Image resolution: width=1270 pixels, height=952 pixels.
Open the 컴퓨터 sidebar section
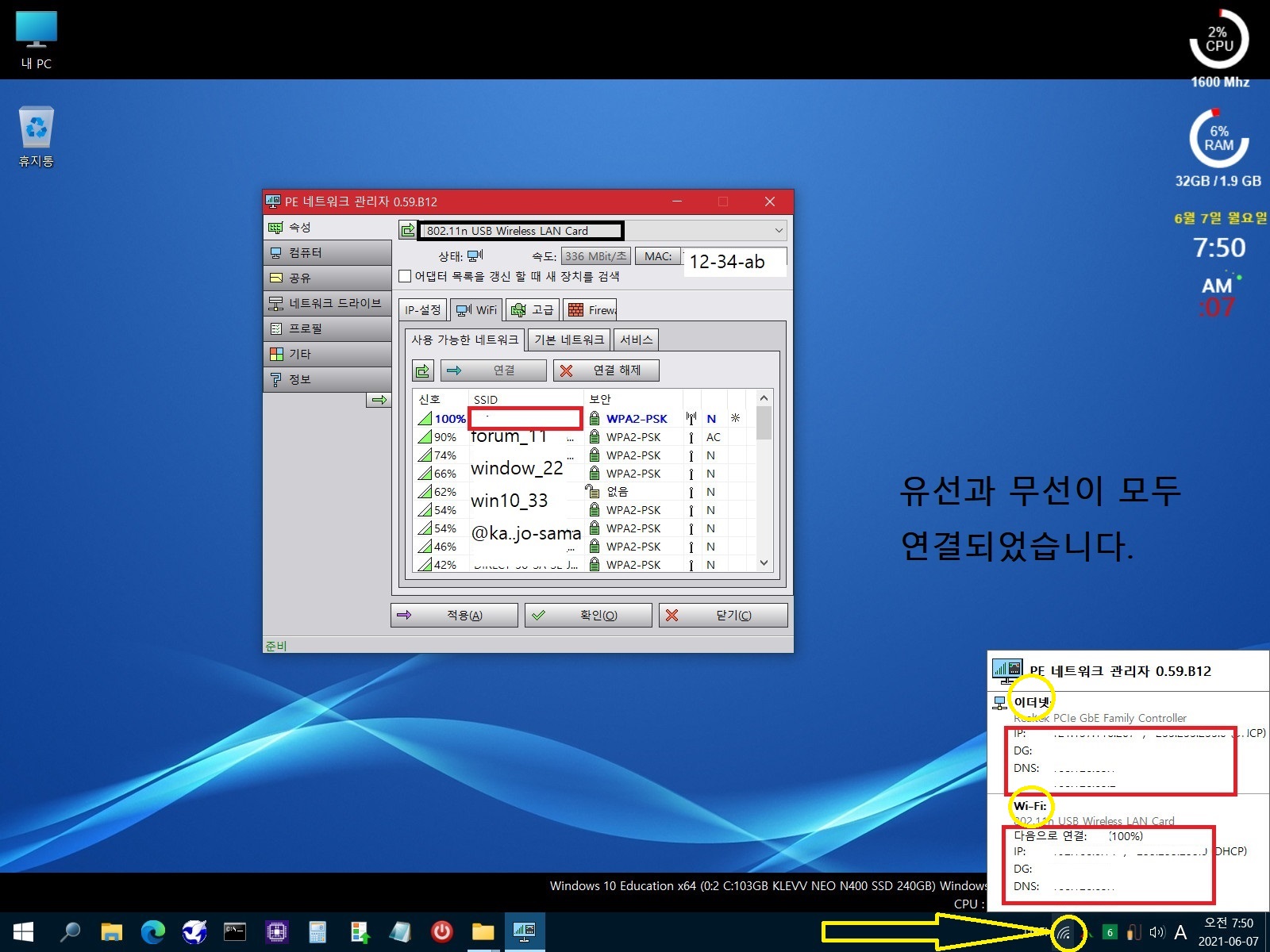[327, 252]
